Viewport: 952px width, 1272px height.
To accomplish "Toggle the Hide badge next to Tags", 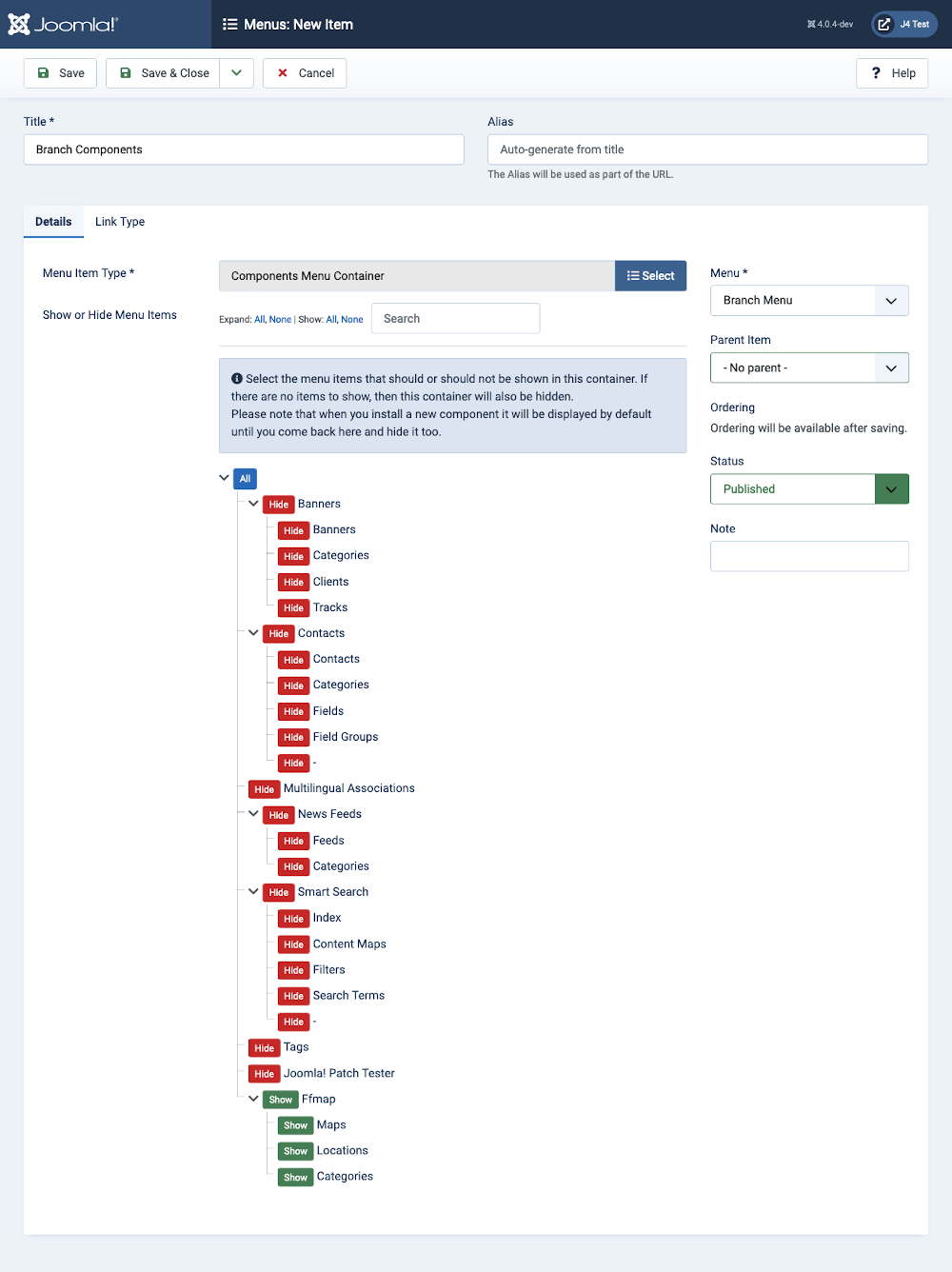I will 264,1047.
